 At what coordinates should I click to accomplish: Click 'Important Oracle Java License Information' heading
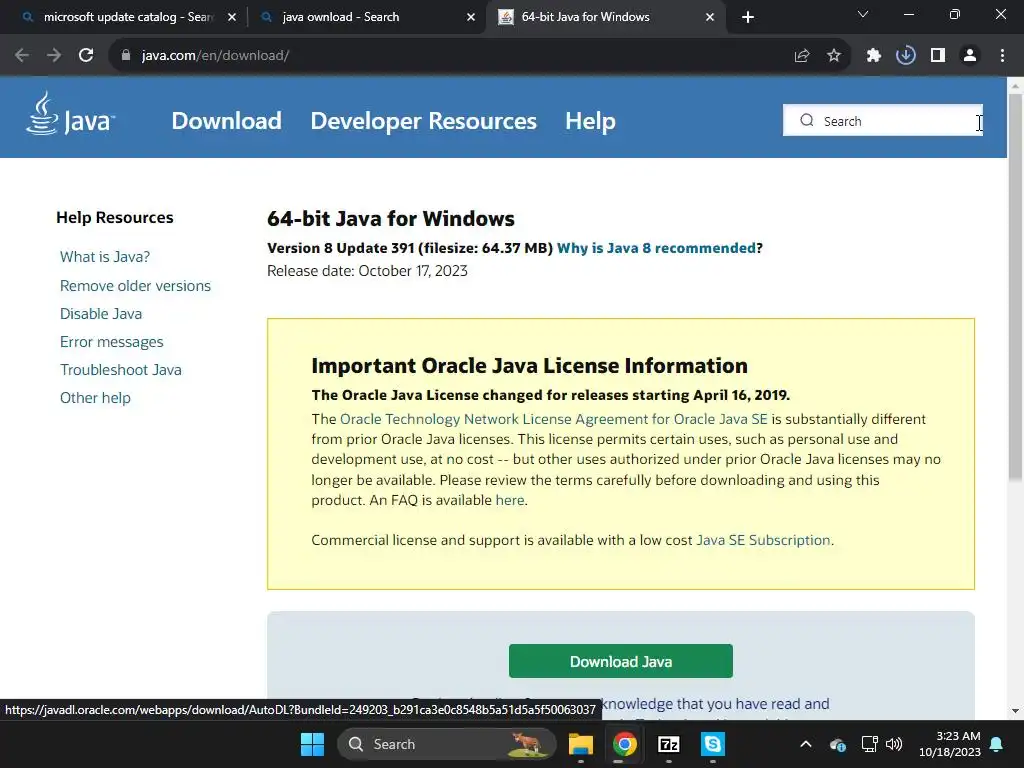529,366
